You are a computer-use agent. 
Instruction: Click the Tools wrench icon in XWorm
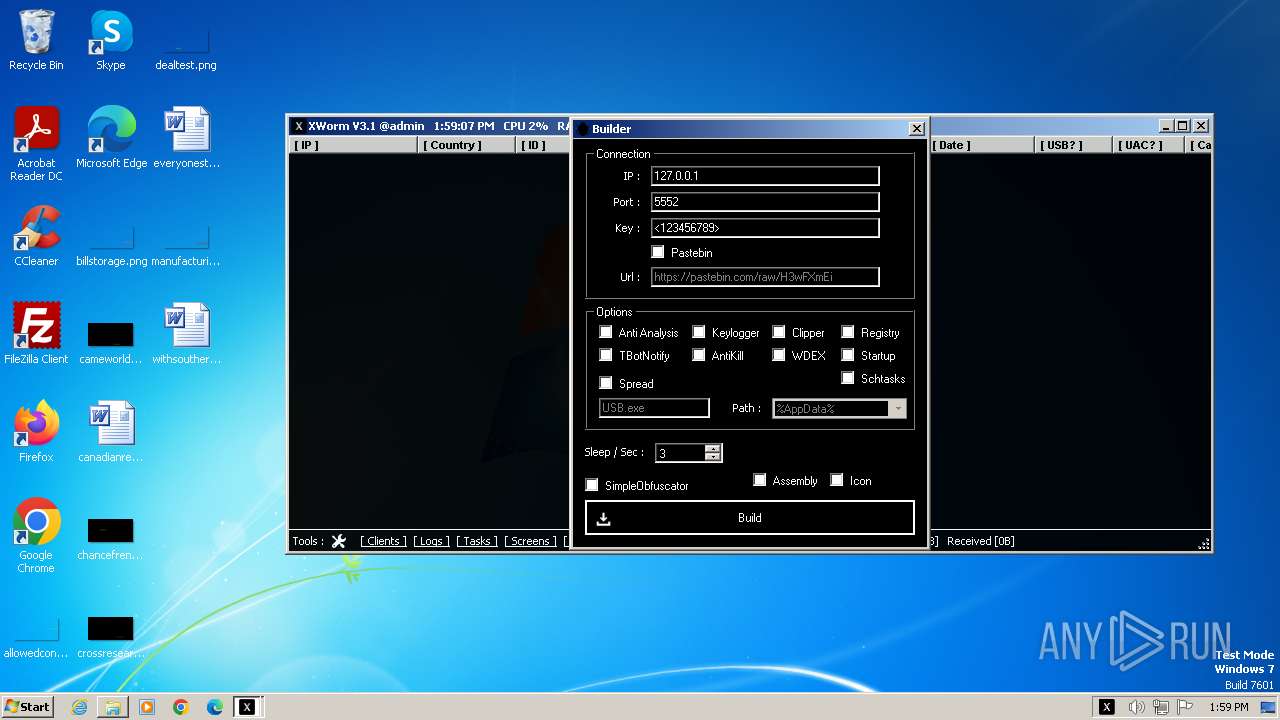(338, 541)
